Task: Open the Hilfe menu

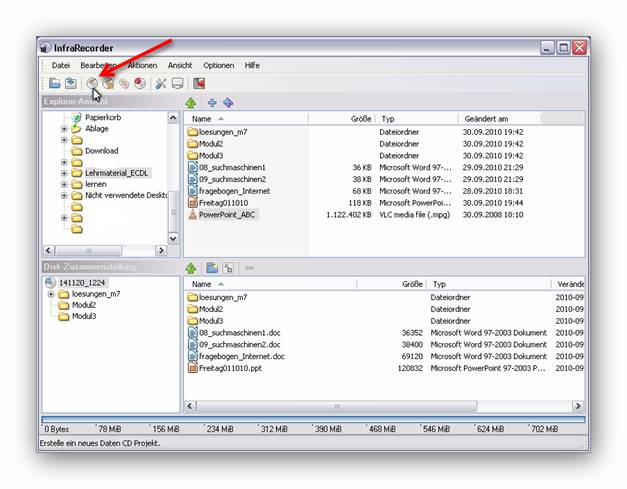Action: (x=252, y=65)
